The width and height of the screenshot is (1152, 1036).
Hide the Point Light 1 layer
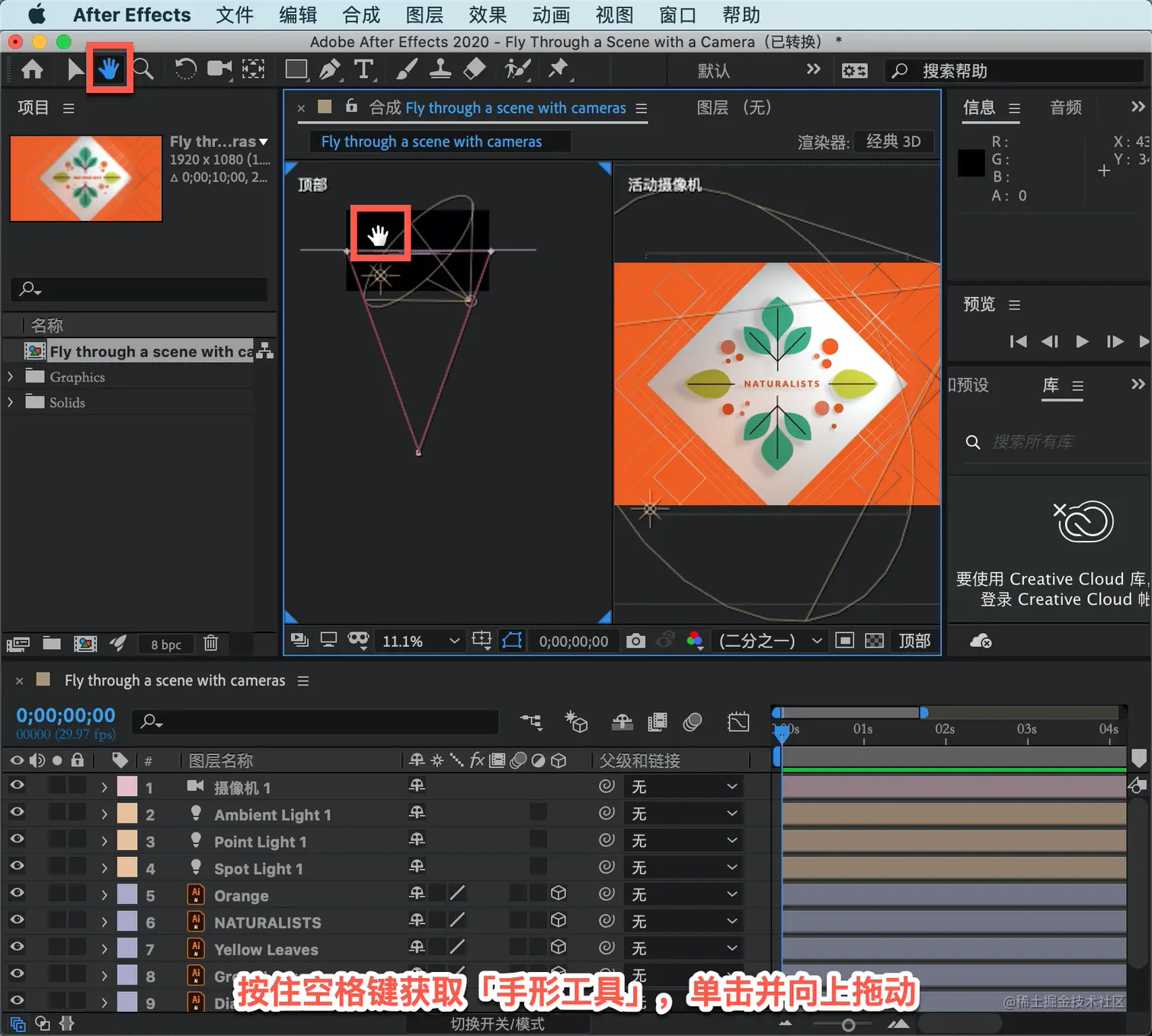click(x=17, y=839)
